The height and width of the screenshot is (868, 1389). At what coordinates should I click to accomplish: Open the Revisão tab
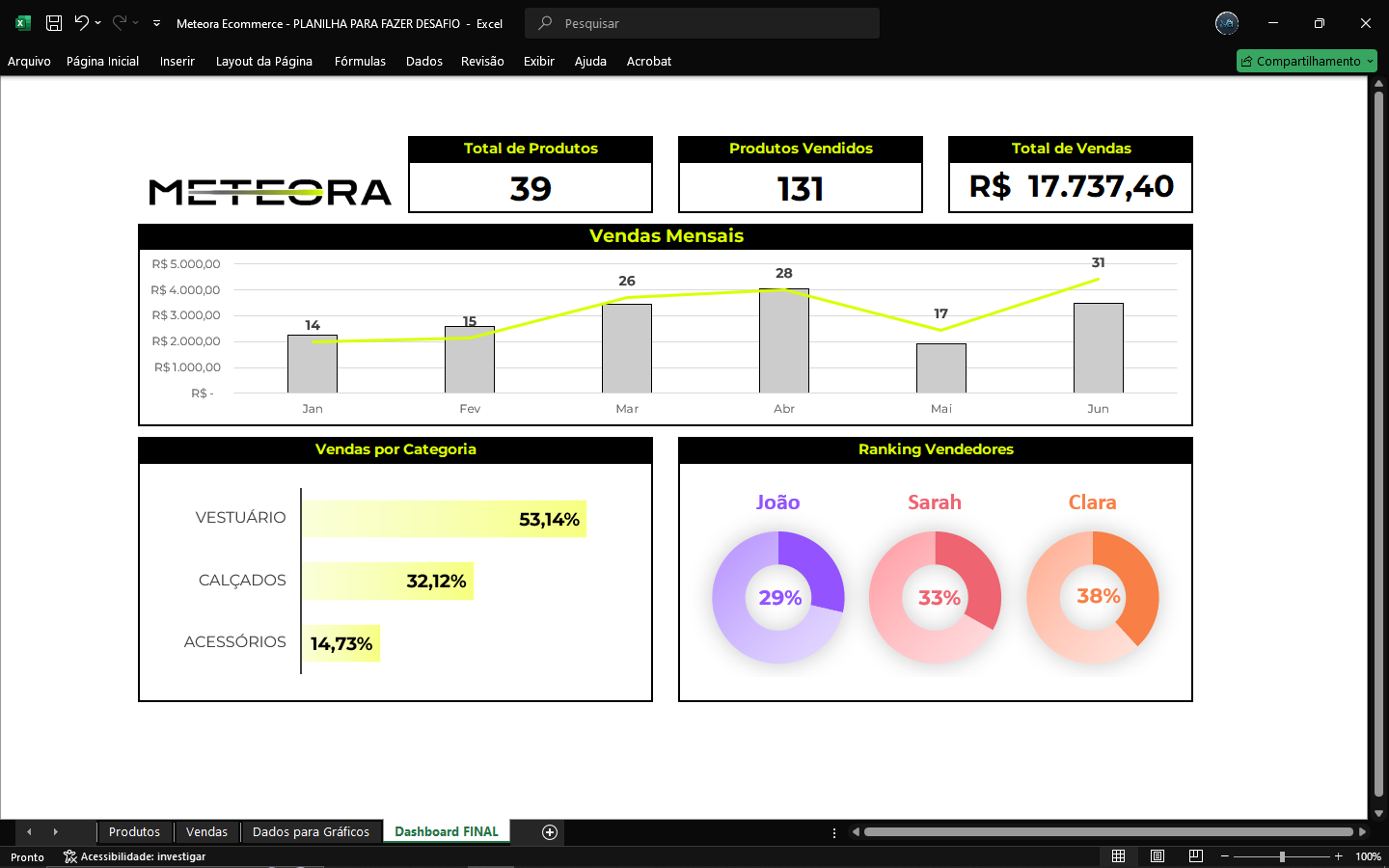(482, 61)
